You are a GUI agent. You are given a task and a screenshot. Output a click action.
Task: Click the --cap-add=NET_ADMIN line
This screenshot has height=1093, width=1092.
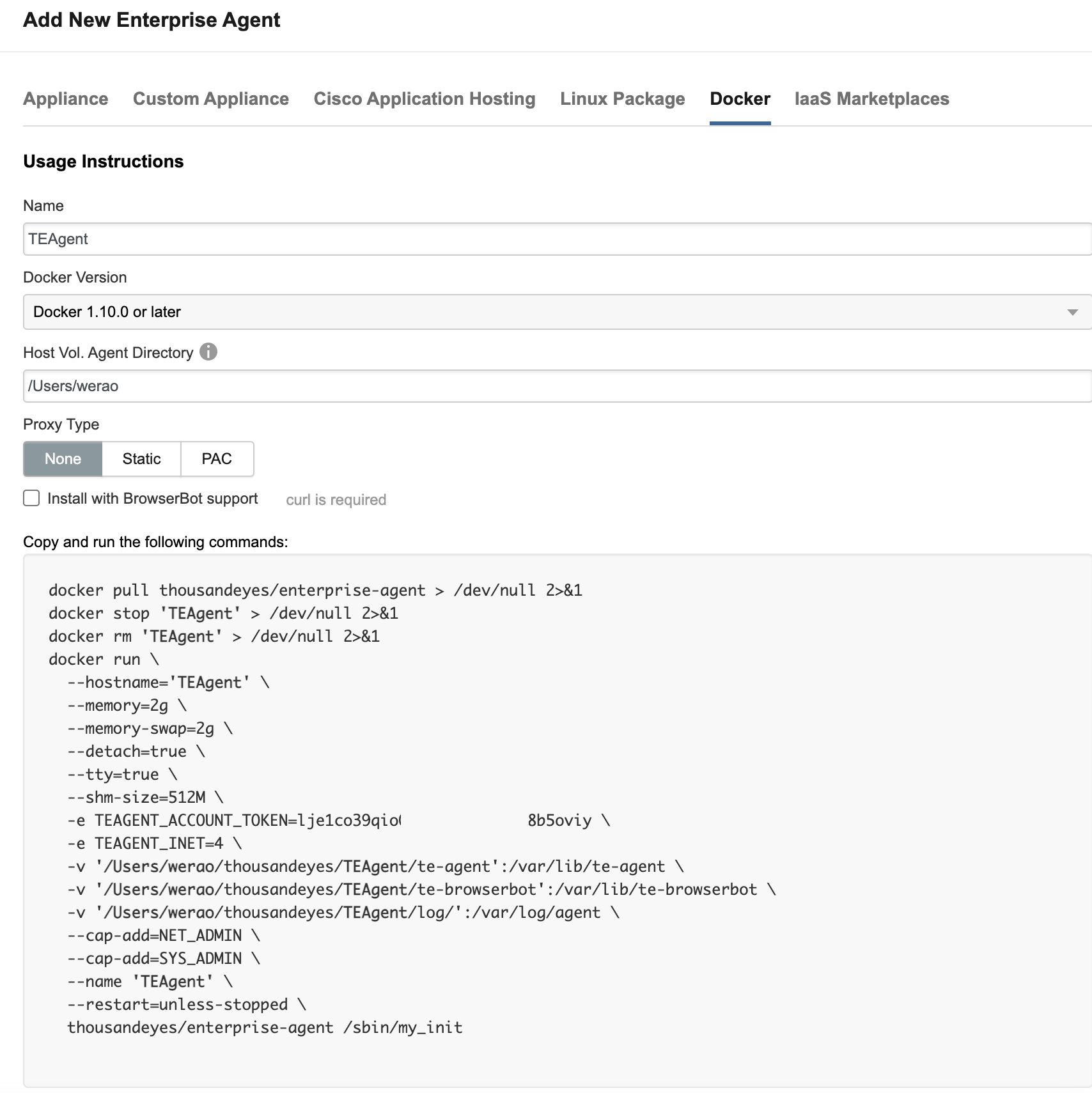pos(164,935)
